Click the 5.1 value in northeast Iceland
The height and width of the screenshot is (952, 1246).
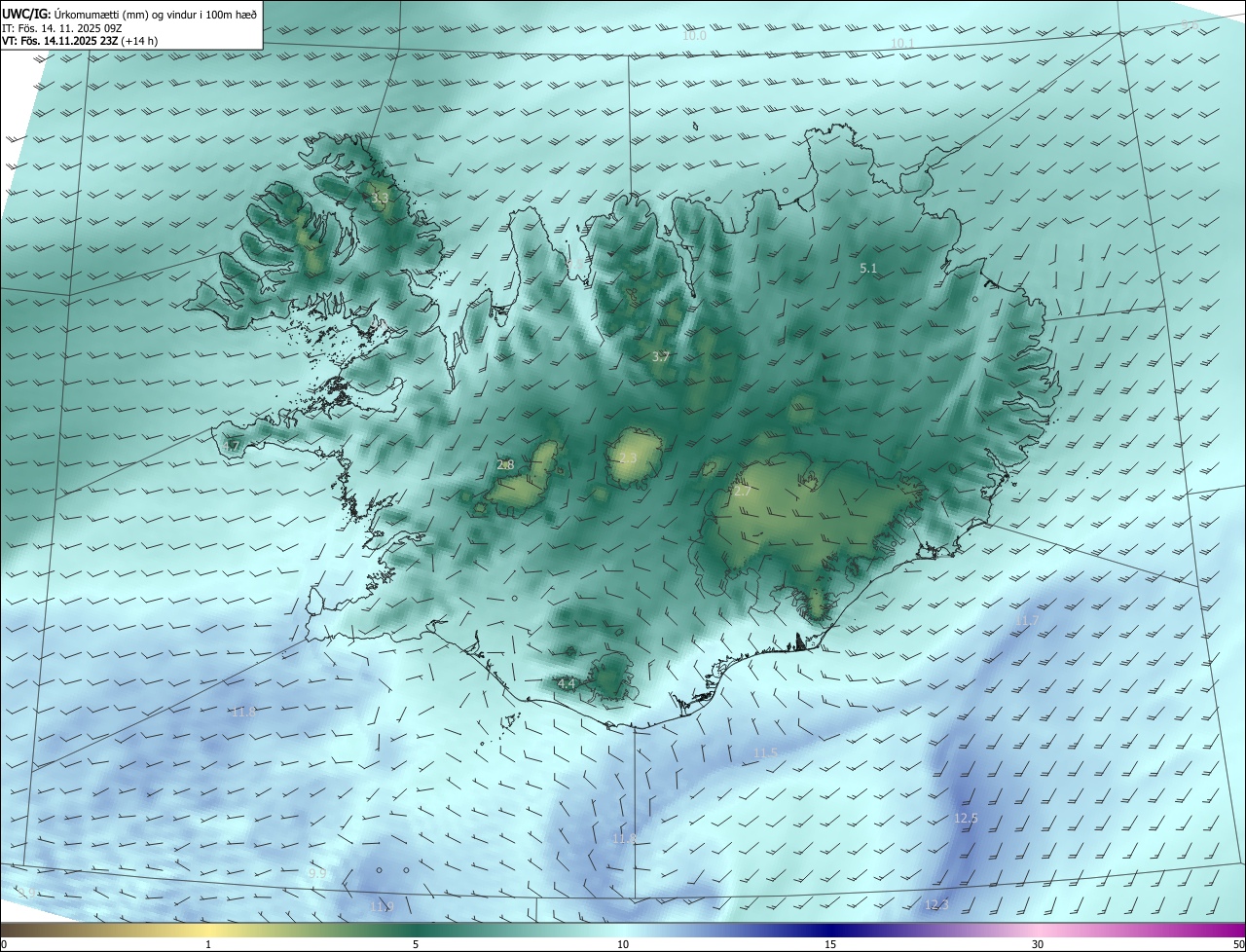tap(869, 268)
